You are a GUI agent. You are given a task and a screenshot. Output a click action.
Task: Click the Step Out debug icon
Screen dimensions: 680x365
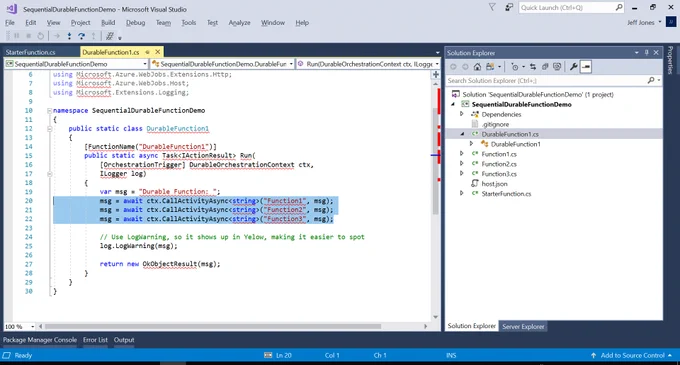(93, 36)
